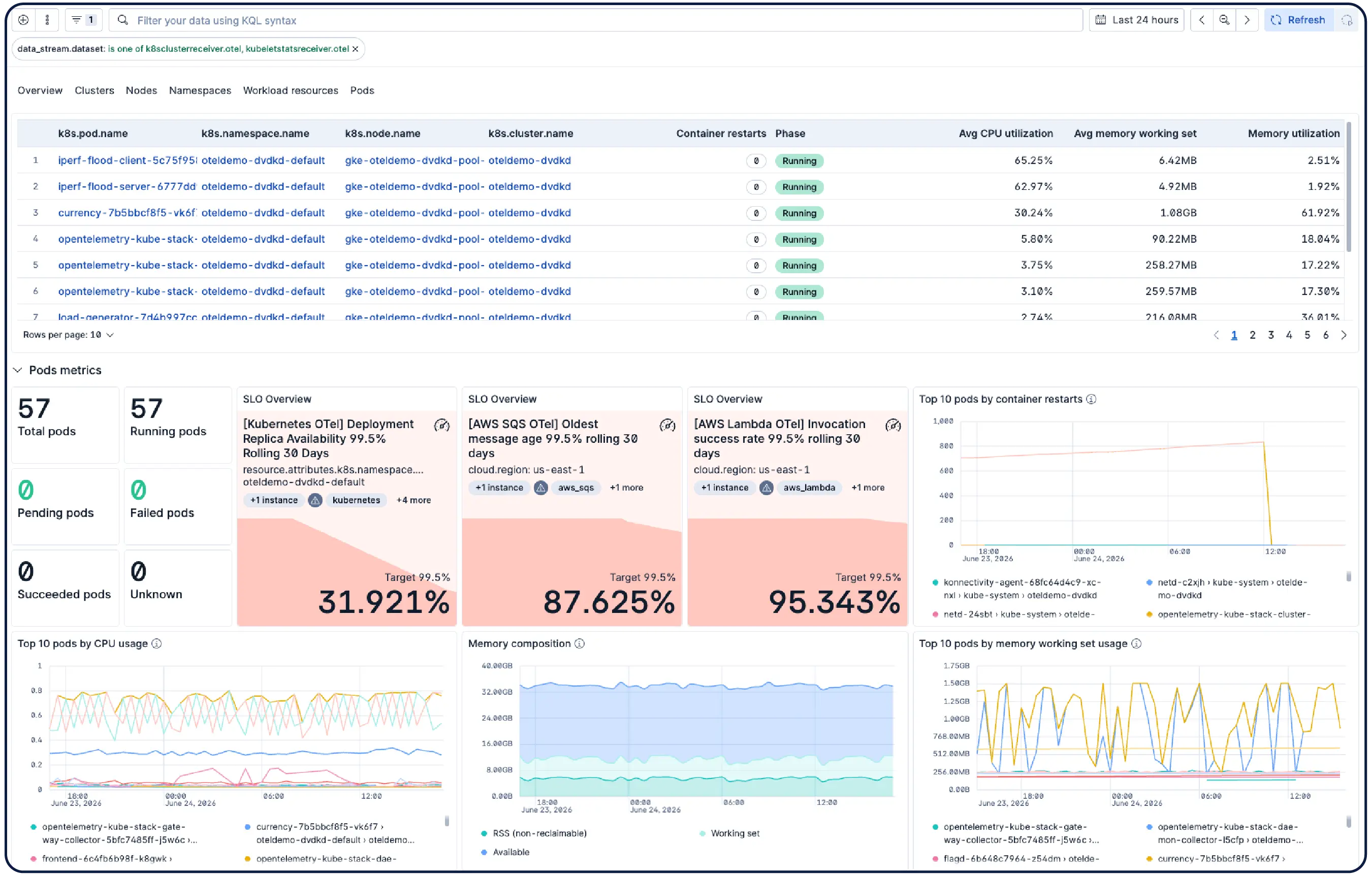Click the 31.921% SLO value
The image size is (1372, 876).
384,603
